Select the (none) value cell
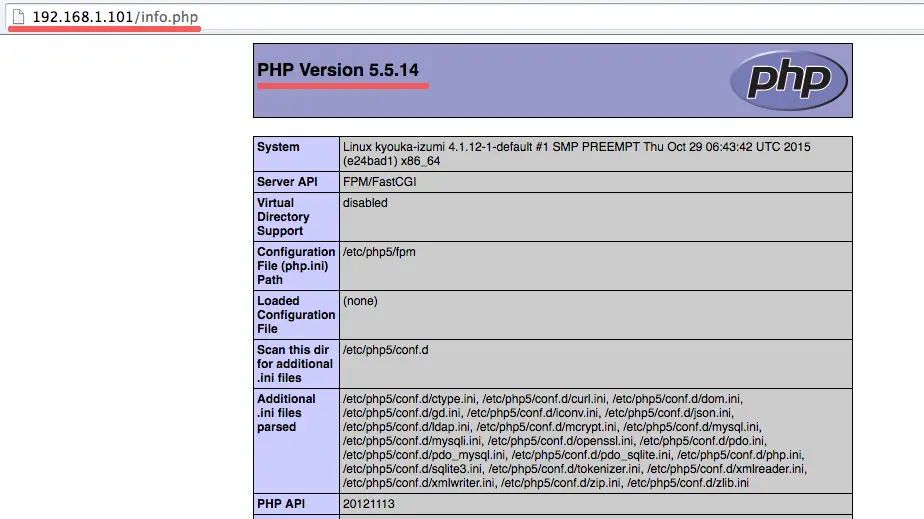This screenshot has width=924, height=519. [596, 315]
